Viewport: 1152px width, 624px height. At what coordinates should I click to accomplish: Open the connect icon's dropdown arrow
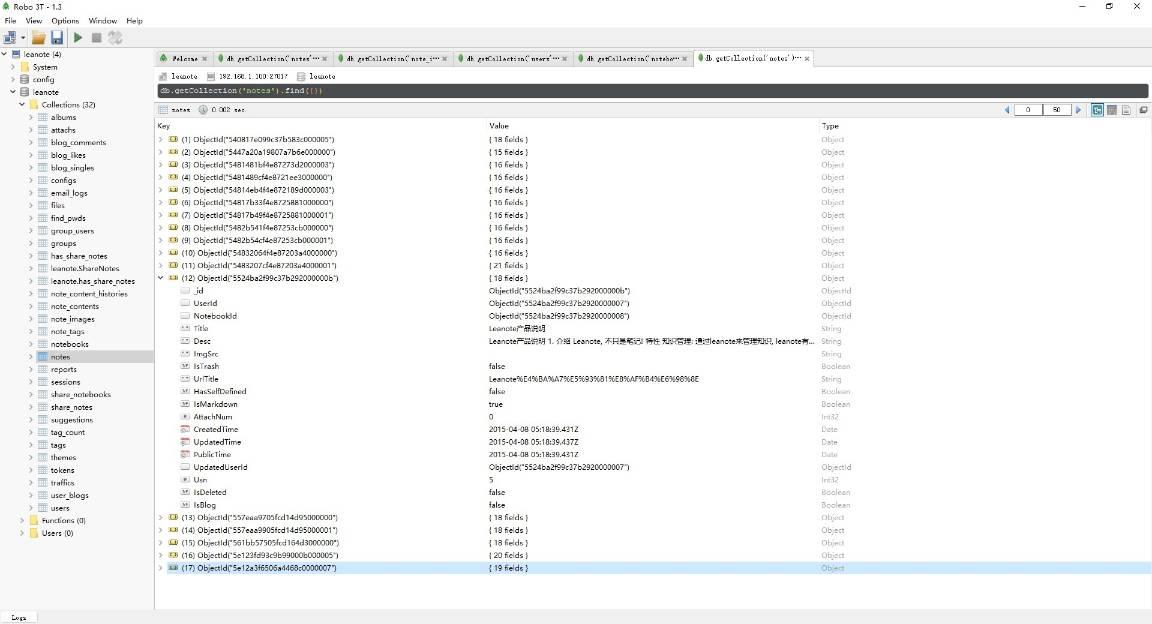point(23,38)
